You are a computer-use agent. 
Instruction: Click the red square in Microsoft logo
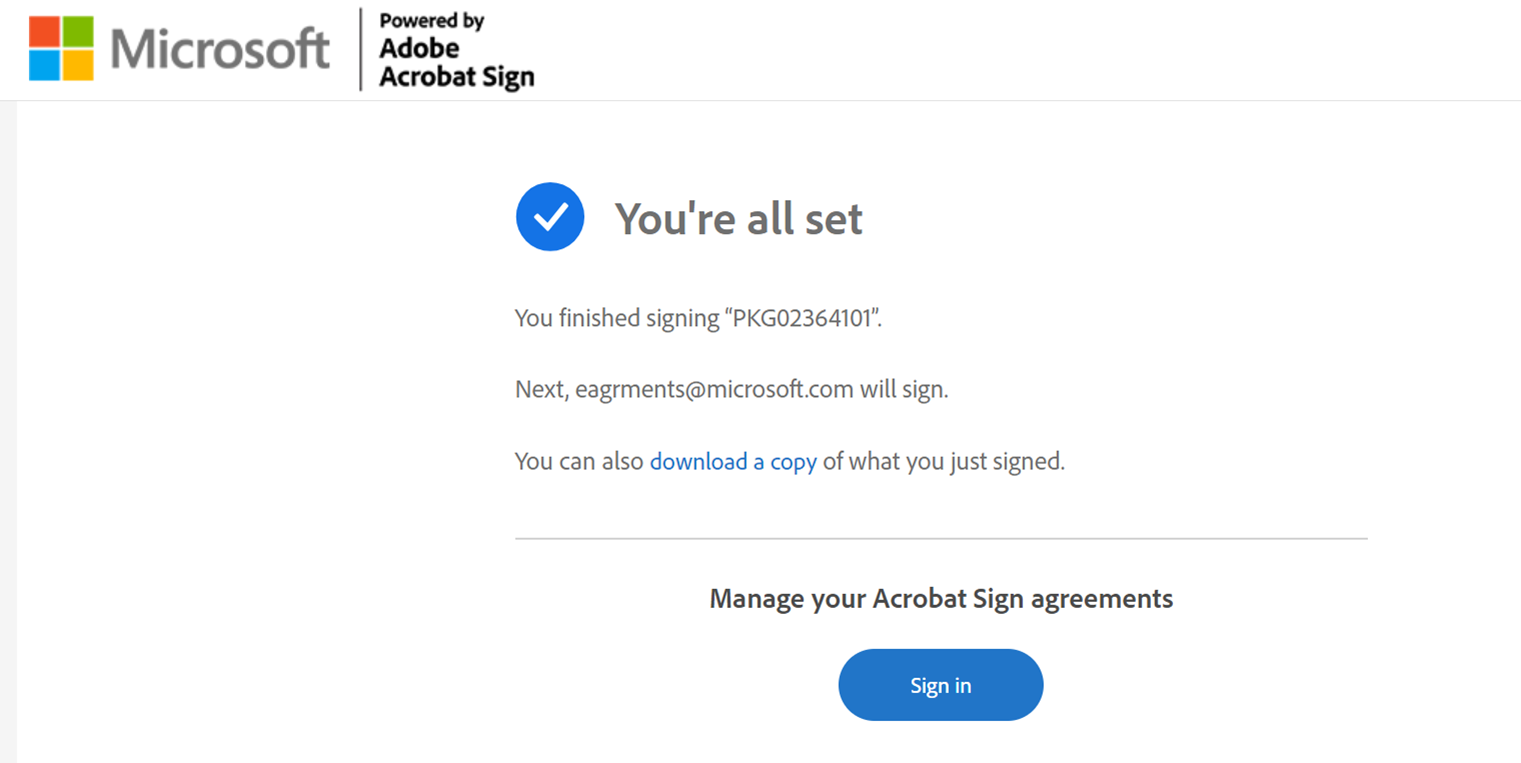[44, 31]
